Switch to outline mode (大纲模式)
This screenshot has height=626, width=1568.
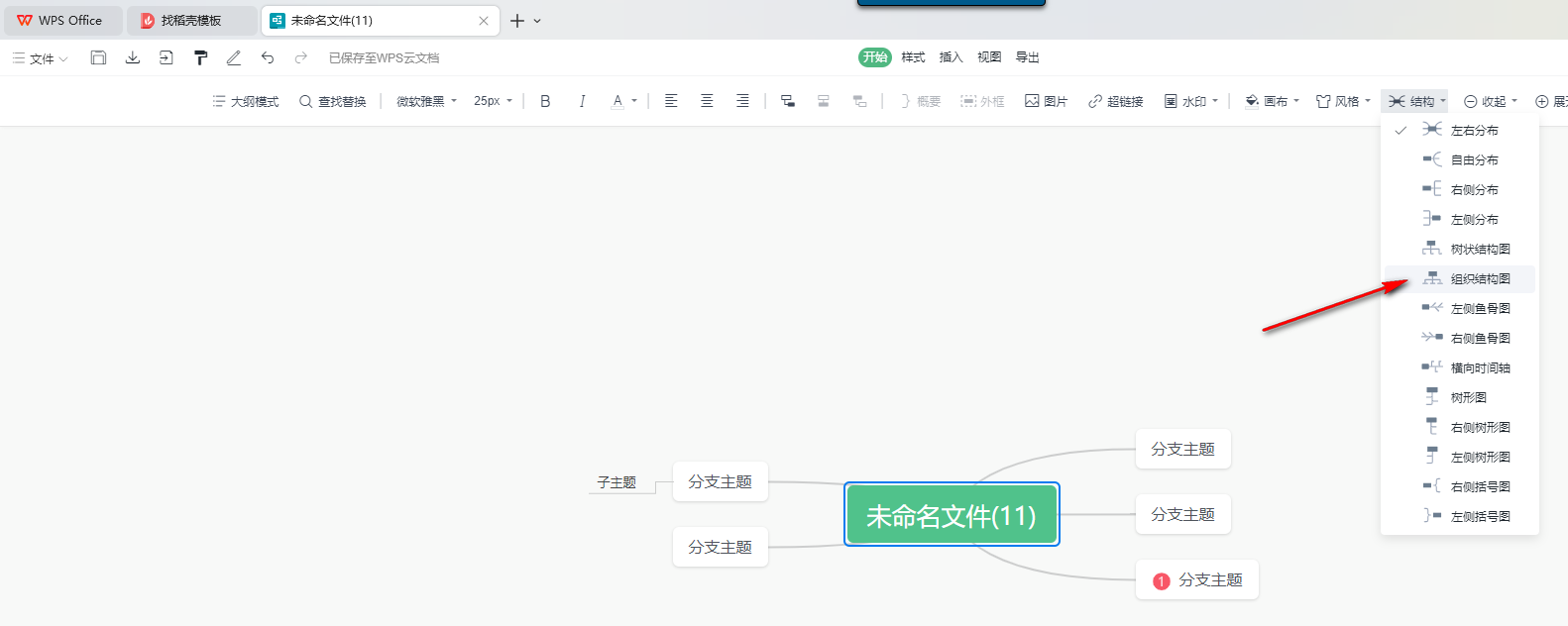pos(245,101)
